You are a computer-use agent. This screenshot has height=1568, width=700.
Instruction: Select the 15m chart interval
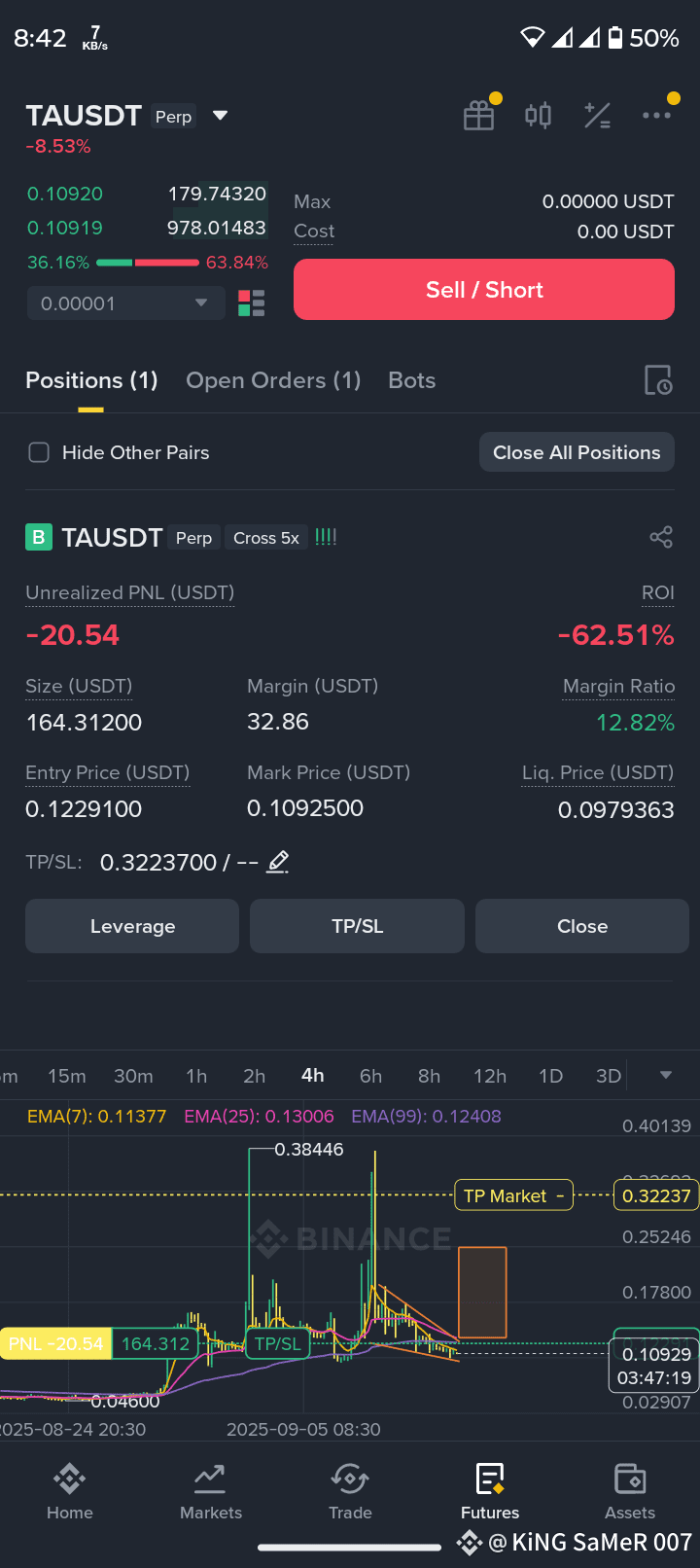pos(67,1076)
